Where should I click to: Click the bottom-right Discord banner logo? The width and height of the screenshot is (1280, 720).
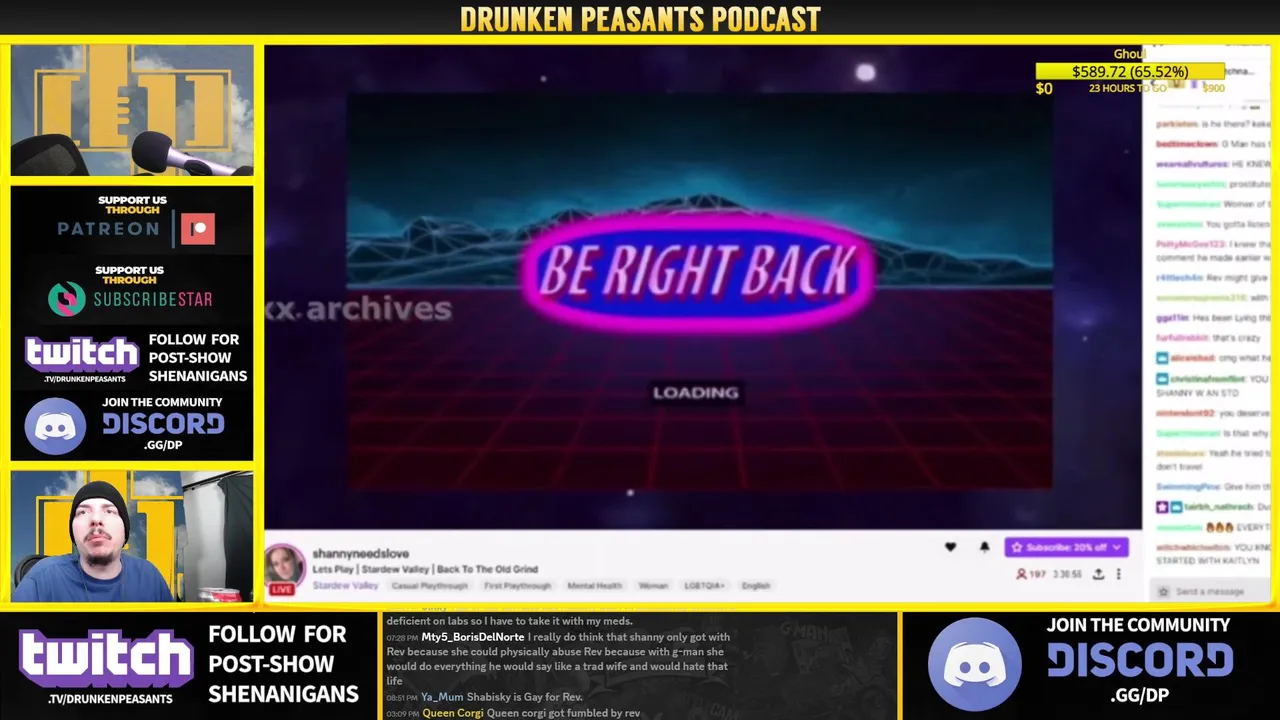click(x=975, y=665)
